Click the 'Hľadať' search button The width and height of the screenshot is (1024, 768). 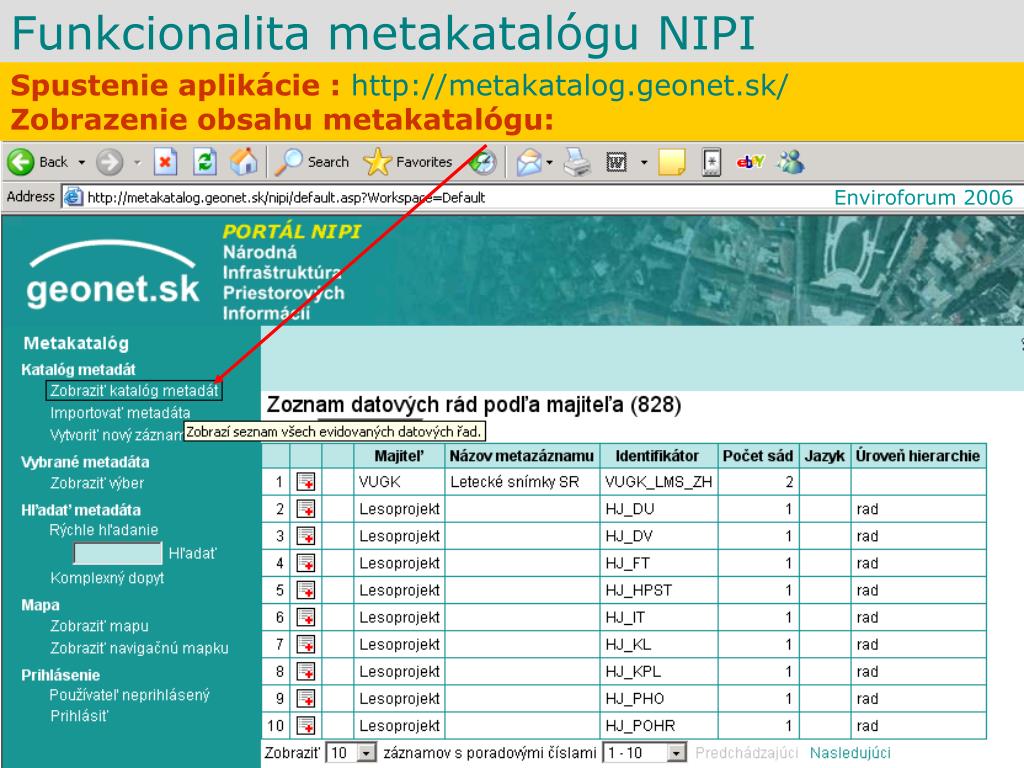(192, 553)
